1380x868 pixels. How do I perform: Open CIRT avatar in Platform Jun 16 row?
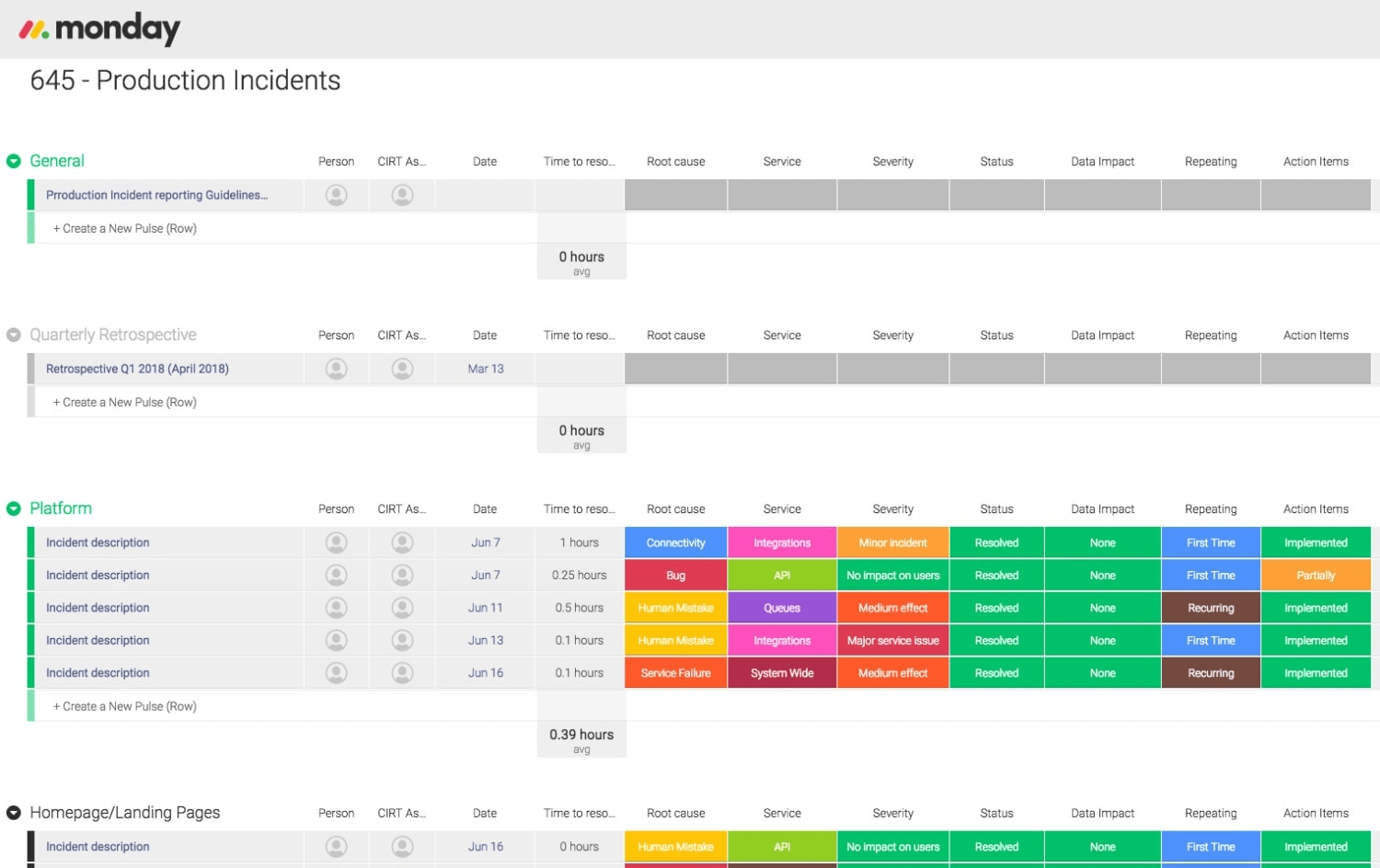pyautogui.click(x=402, y=673)
